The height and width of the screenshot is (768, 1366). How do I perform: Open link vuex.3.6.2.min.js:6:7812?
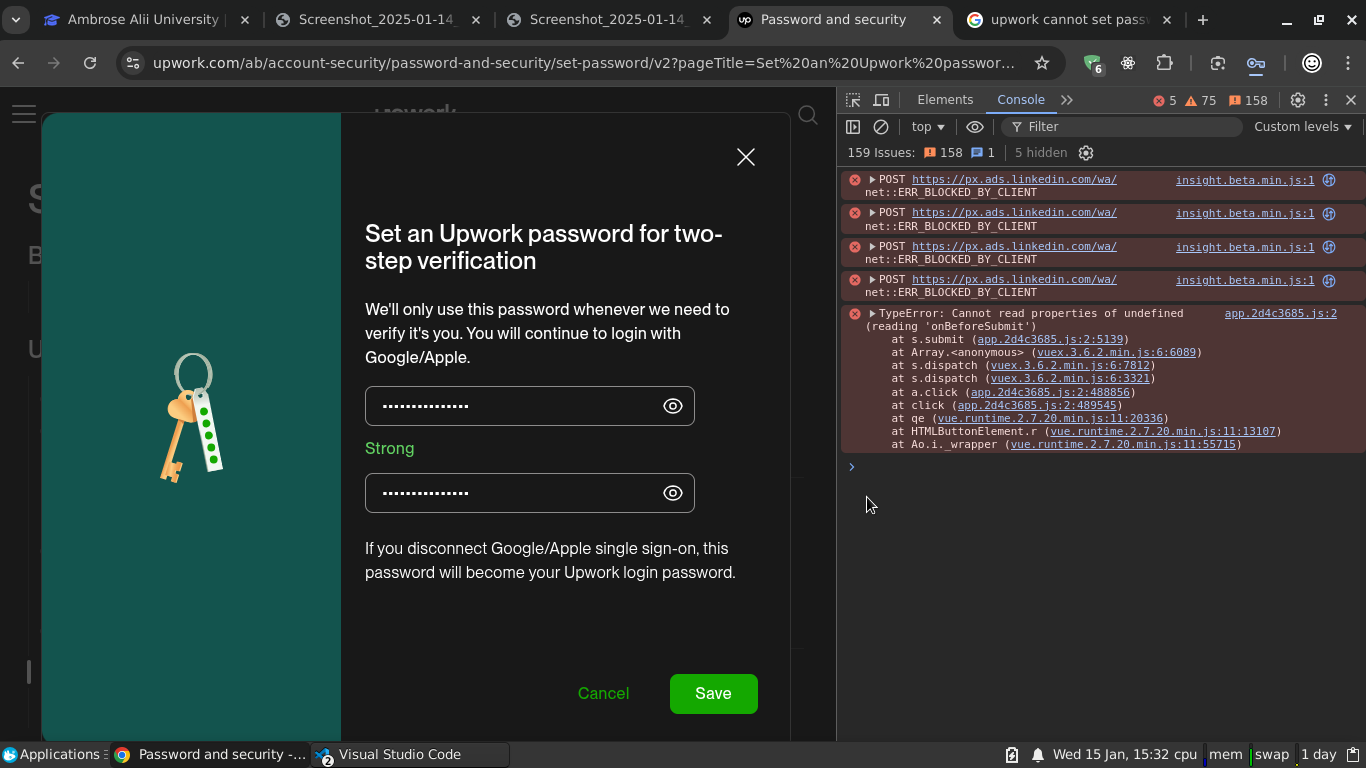(1070, 366)
